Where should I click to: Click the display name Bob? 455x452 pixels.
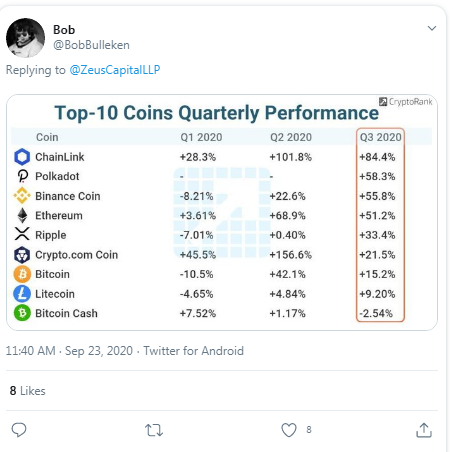64,30
